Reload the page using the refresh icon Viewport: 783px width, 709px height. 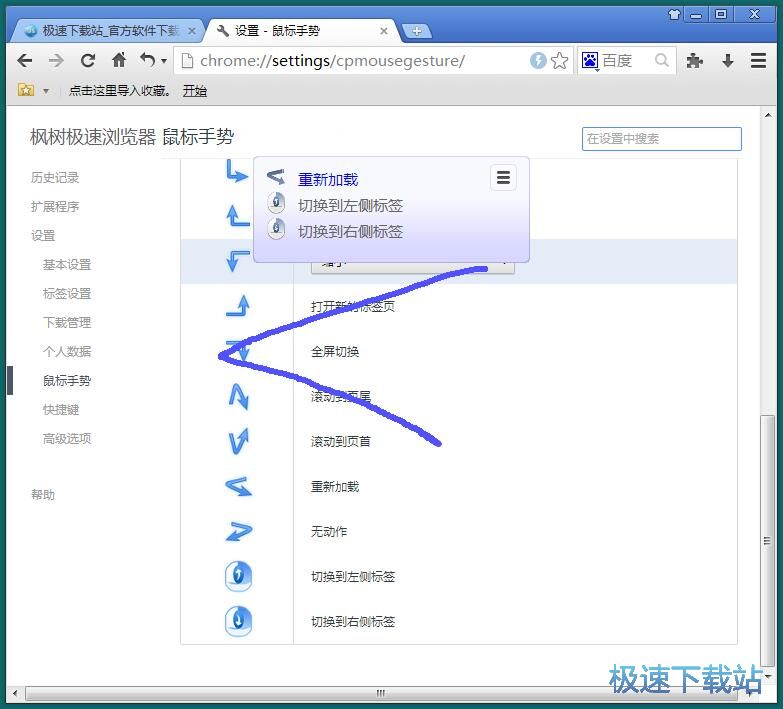point(88,61)
